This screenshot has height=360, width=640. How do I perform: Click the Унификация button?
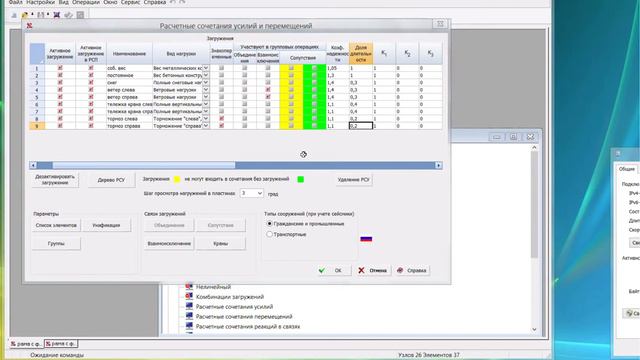(x=106, y=225)
